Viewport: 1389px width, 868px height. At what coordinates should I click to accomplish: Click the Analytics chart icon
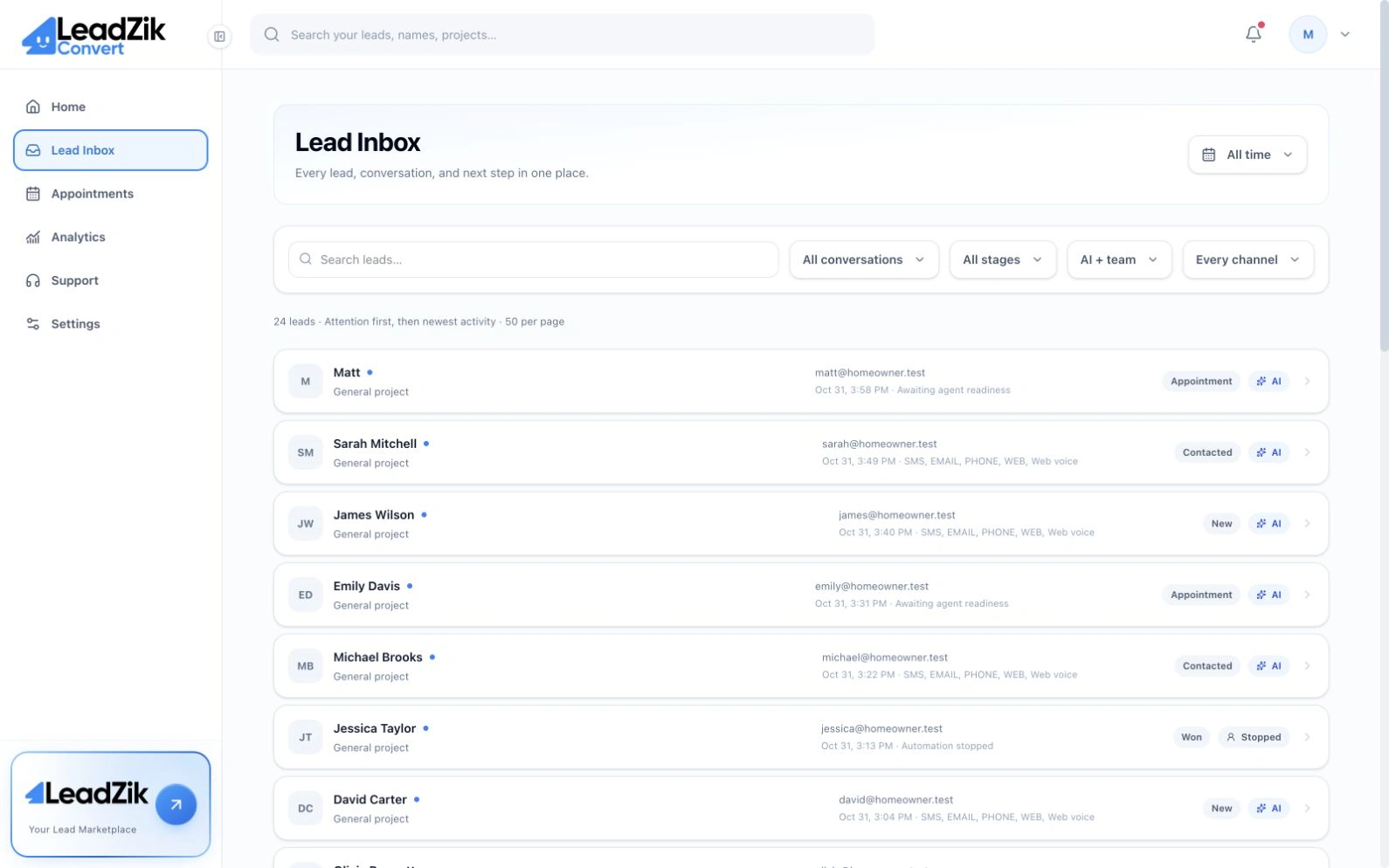(x=33, y=237)
